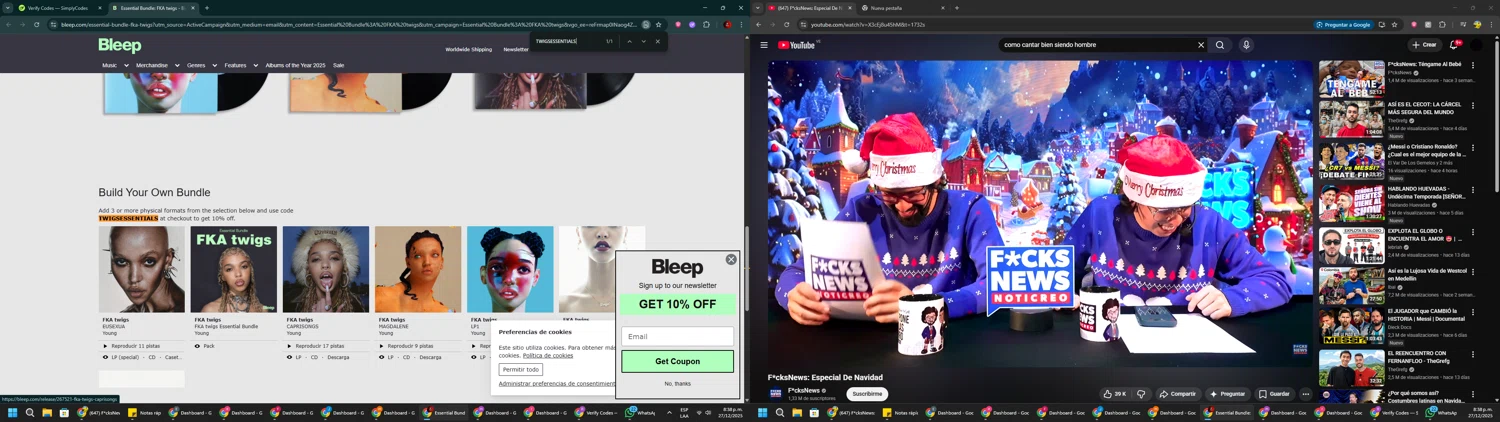
Task: Click Compartir to share the video
Action: click(1177, 394)
